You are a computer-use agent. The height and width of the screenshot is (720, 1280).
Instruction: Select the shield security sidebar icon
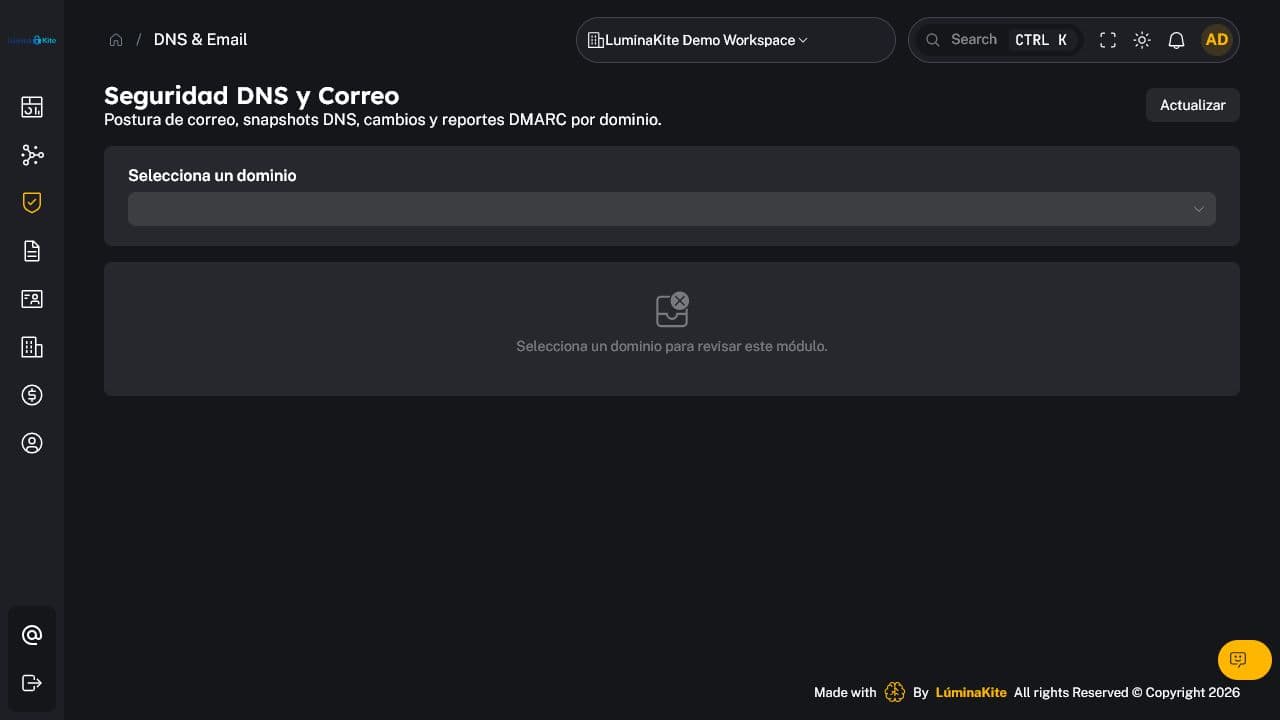pyautogui.click(x=32, y=203)
